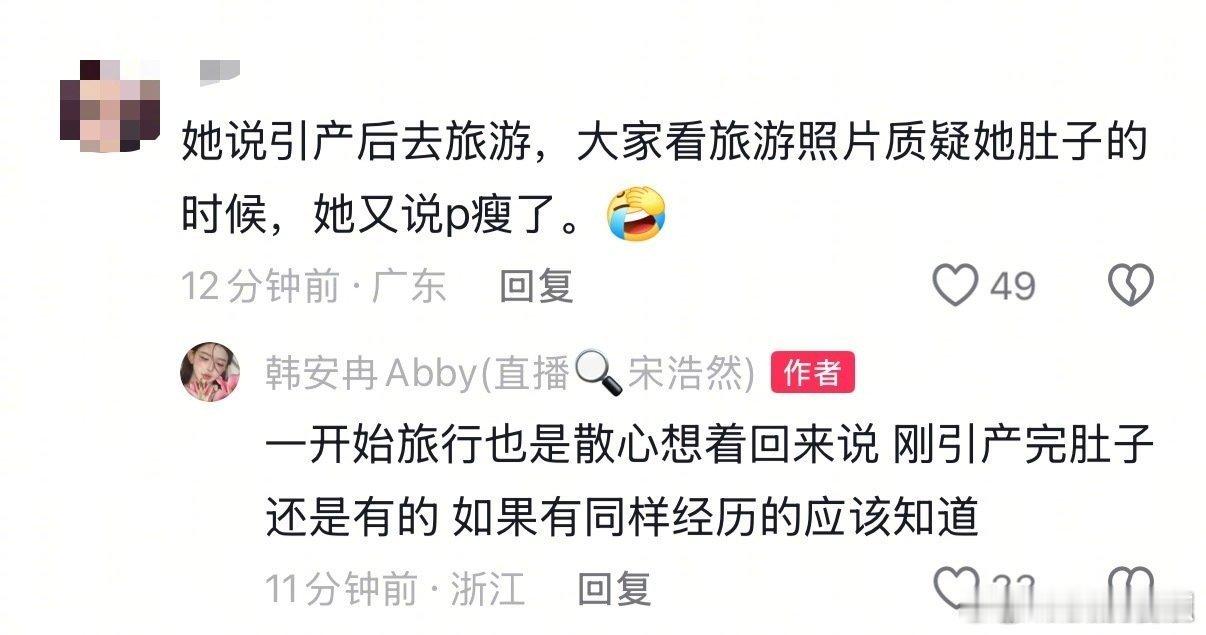This screenshot has height=635, width=1206.
Task: Toggle the heart like on 韩安冉's reply
Action: [x=955, y=587]
